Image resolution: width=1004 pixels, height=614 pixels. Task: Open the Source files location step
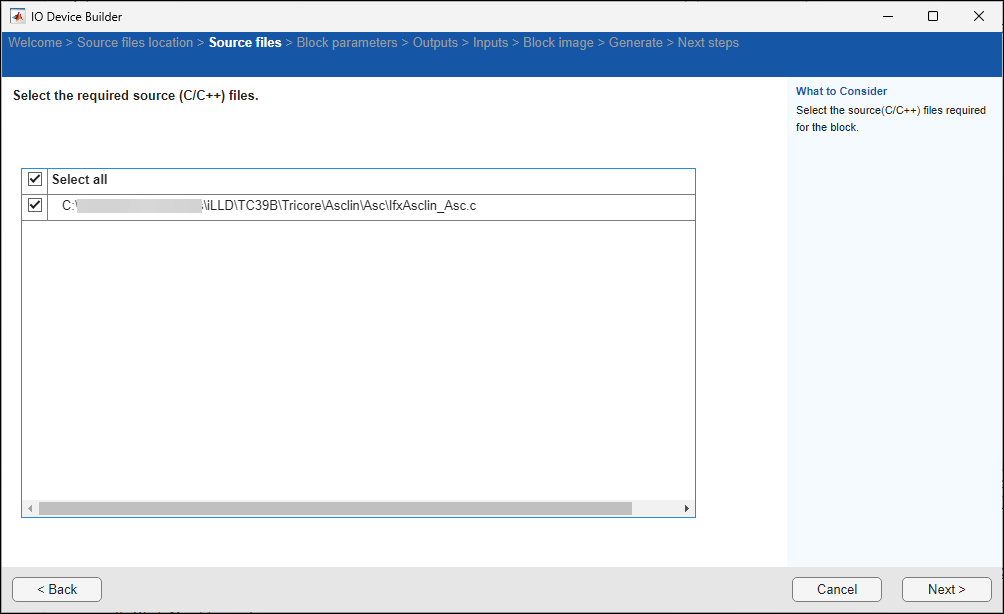tap(135, 42)
